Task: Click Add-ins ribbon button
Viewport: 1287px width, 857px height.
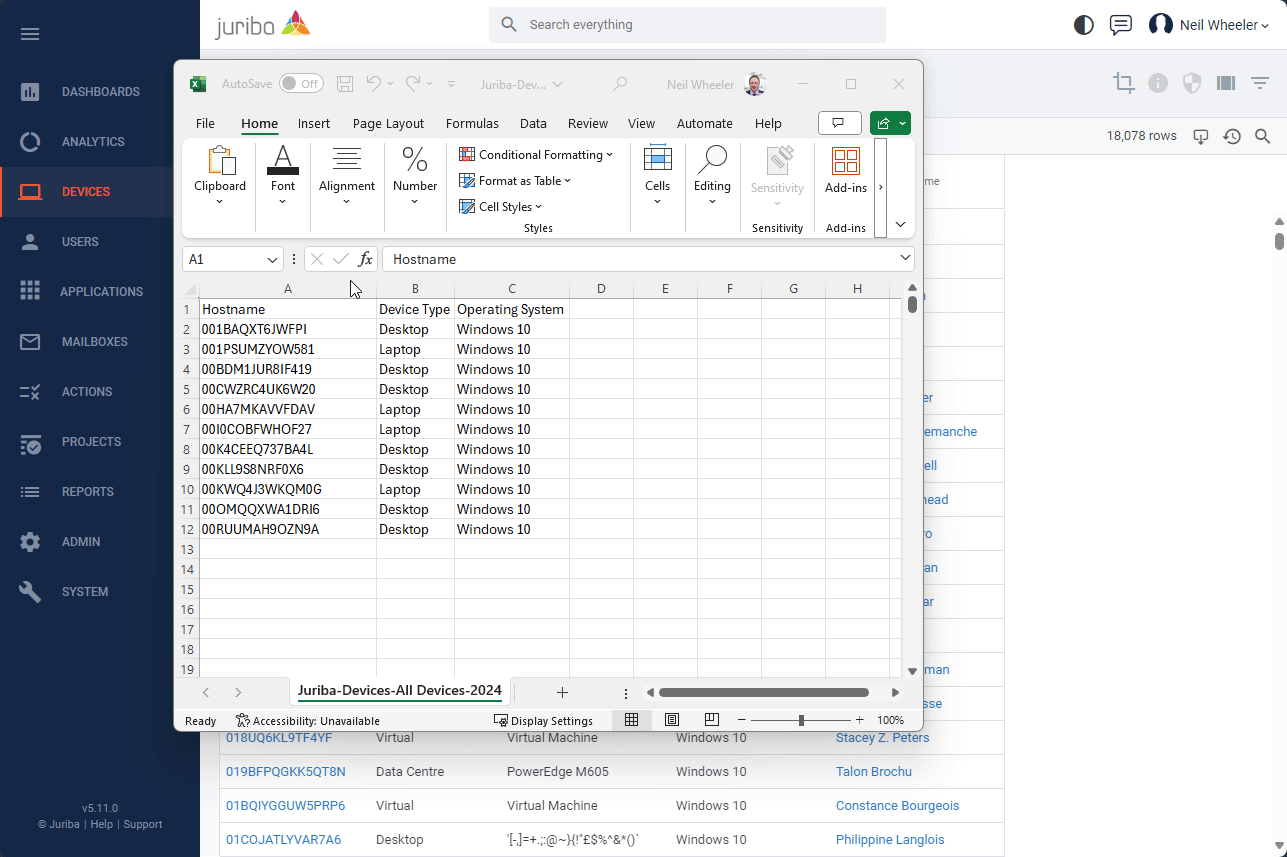Action: [x=846, y=172]
